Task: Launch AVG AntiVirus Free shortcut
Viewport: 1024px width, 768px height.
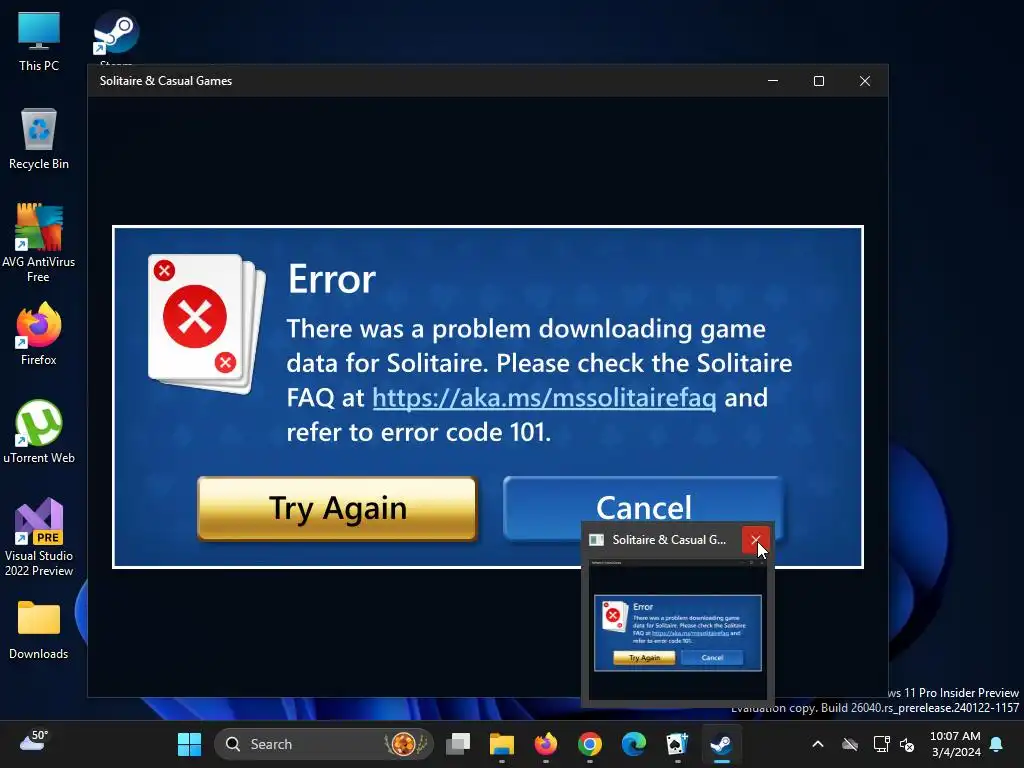Action: click(x=39, y=243)
